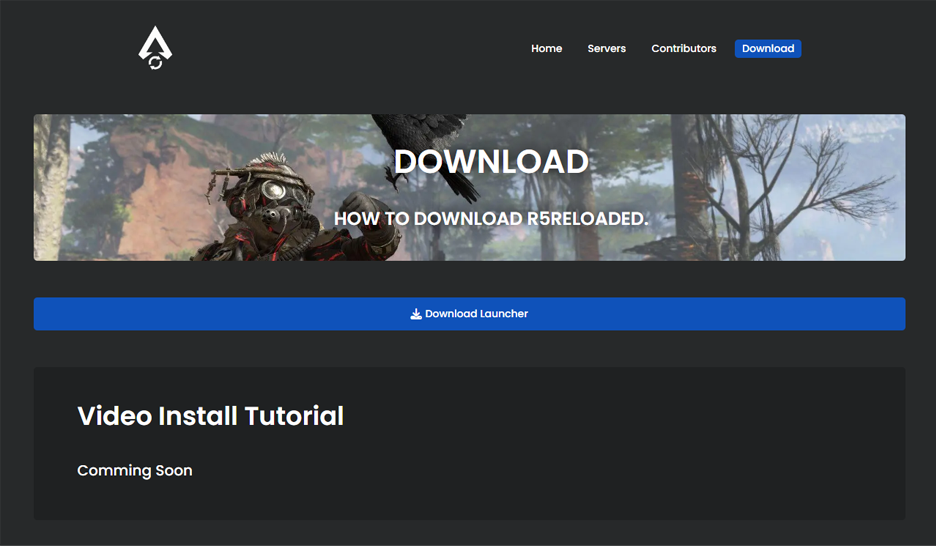Click the Download Launcher button
This screenshot has height=546, width=936.
[x=469, y=314]
